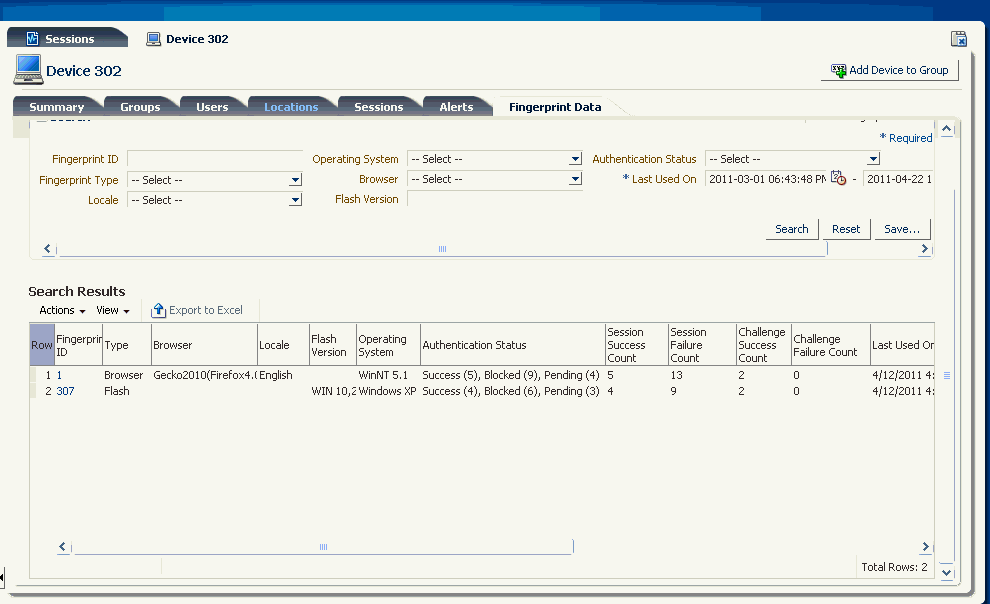This screenshot has height=604, width=990.
Task: Switch to the Users tab
Action: [212, 107]
